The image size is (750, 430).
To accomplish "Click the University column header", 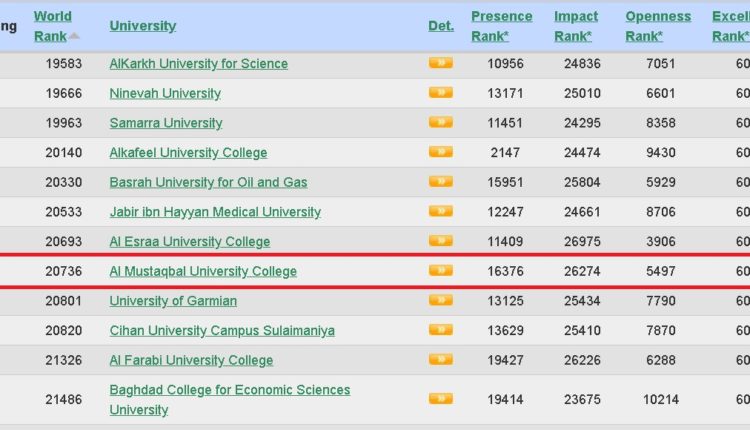I will [142, 26].
